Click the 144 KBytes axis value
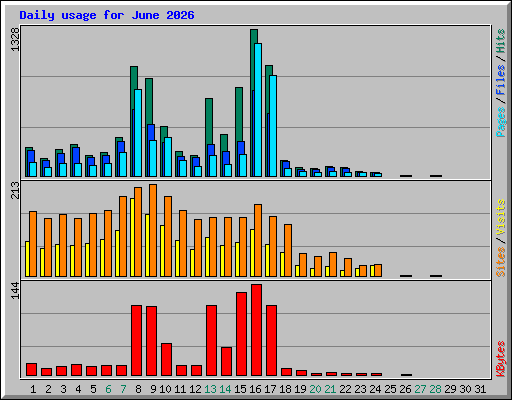Image resolution: width=512 pixels, height=400 pixels. click(15, 291)
